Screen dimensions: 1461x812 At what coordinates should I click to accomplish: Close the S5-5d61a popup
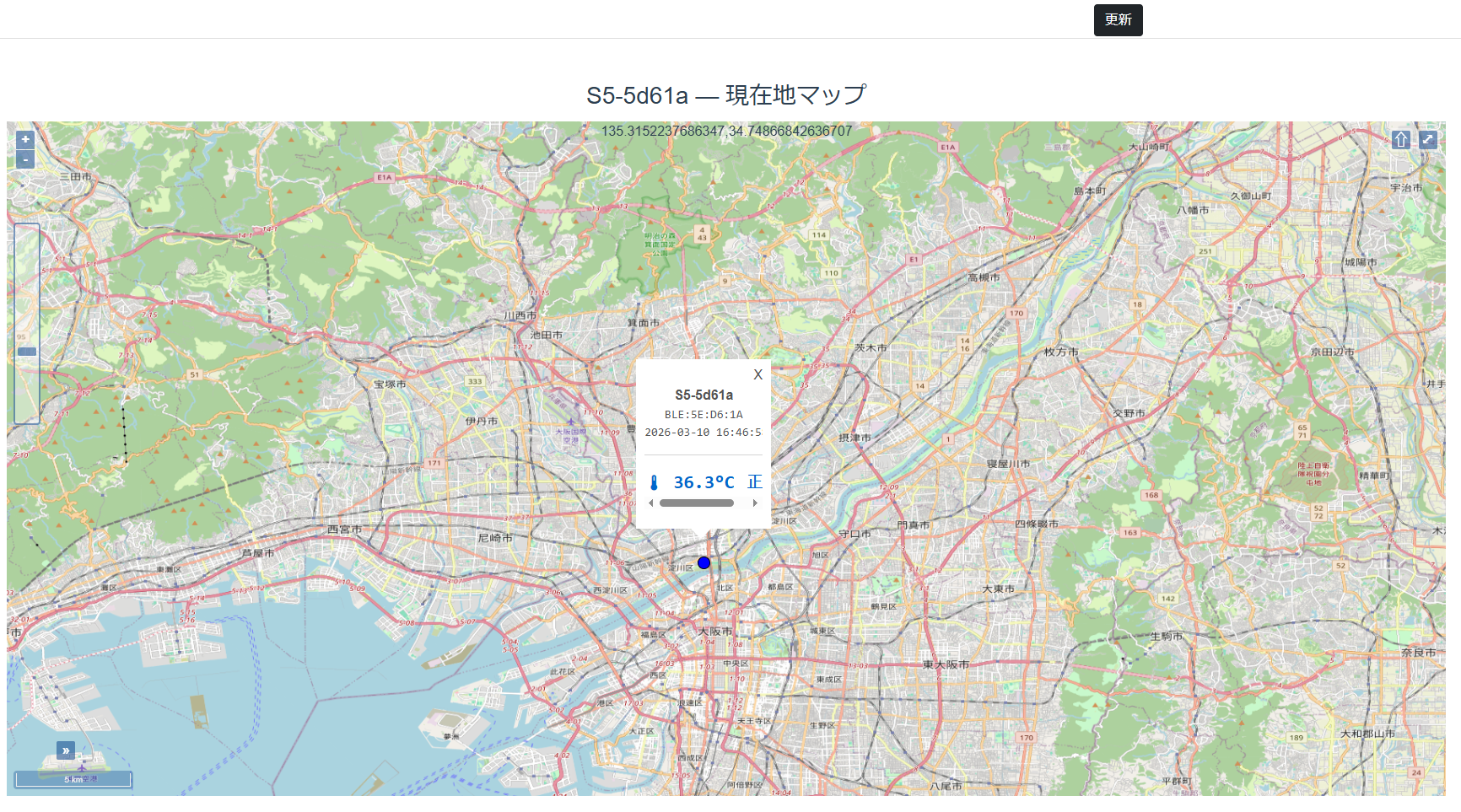757,375
